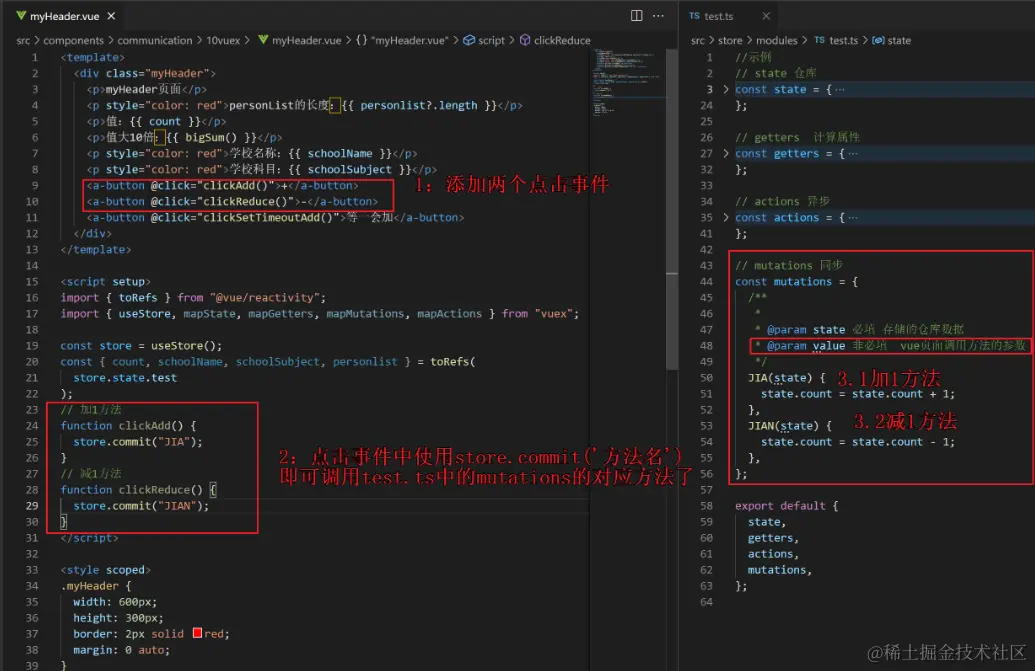The height and width of the screenshot is (671, 1035).
Task: Click 'const mutations' on line 44
Action: (784, 282)
